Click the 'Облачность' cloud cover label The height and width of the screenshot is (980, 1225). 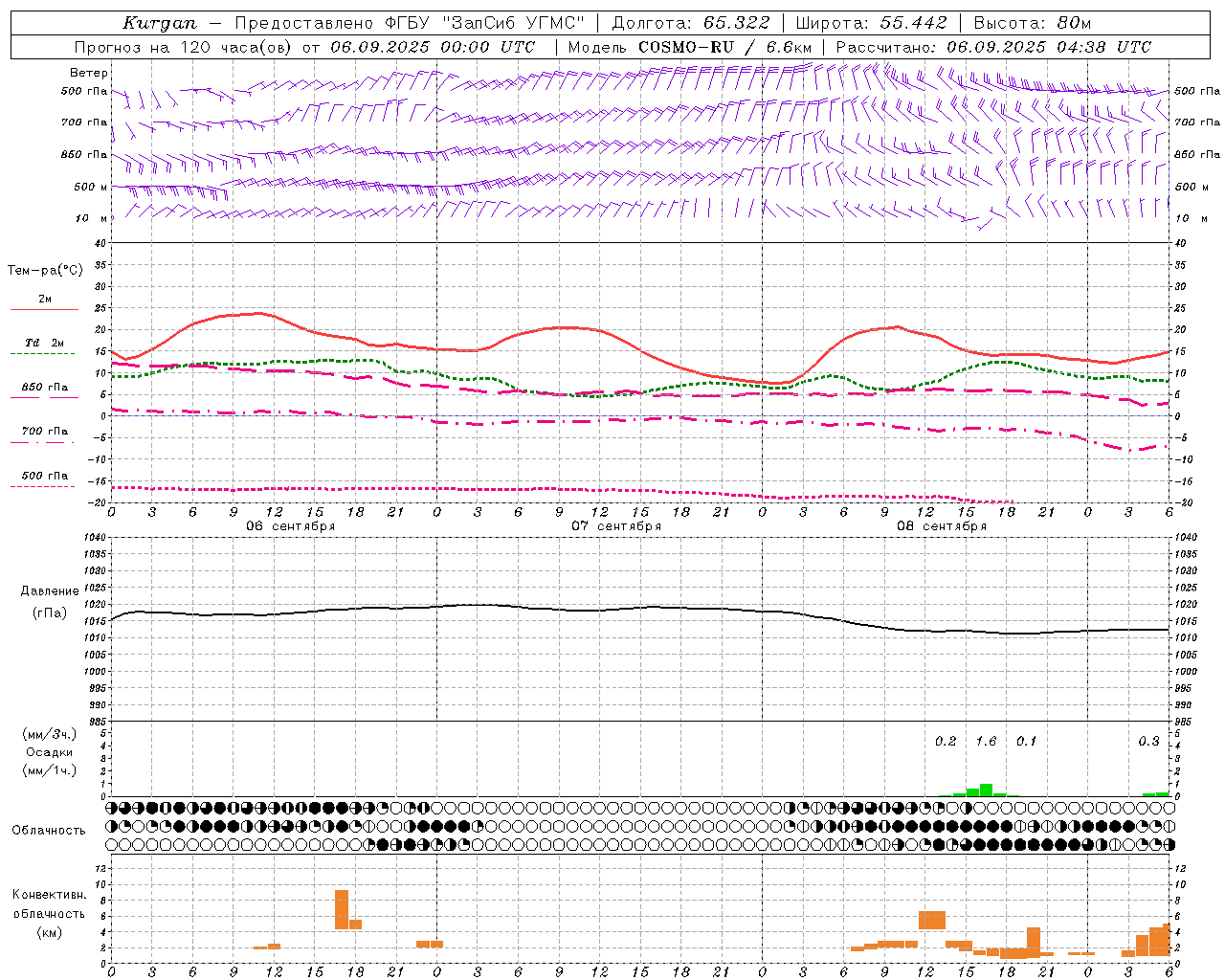pyautogui.click(x=49, y=830)
